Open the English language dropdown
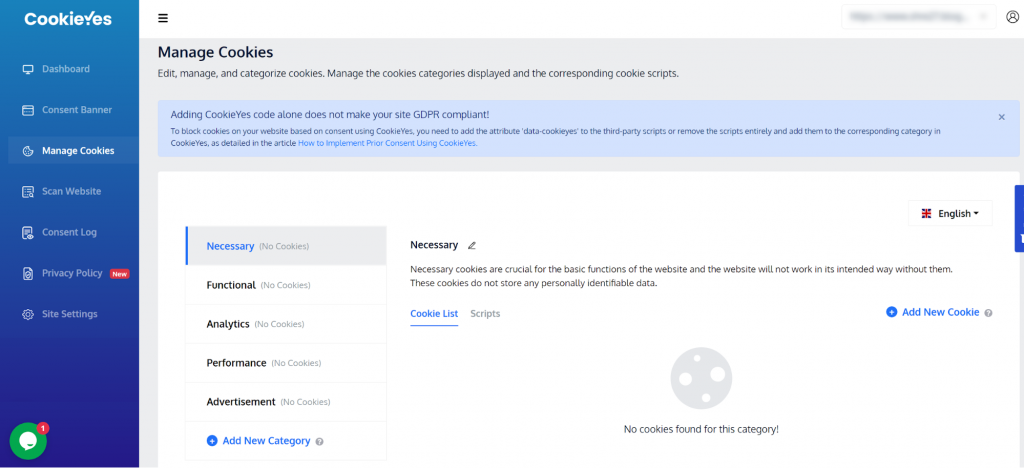The image size is (1024, 468). point(950,213)
